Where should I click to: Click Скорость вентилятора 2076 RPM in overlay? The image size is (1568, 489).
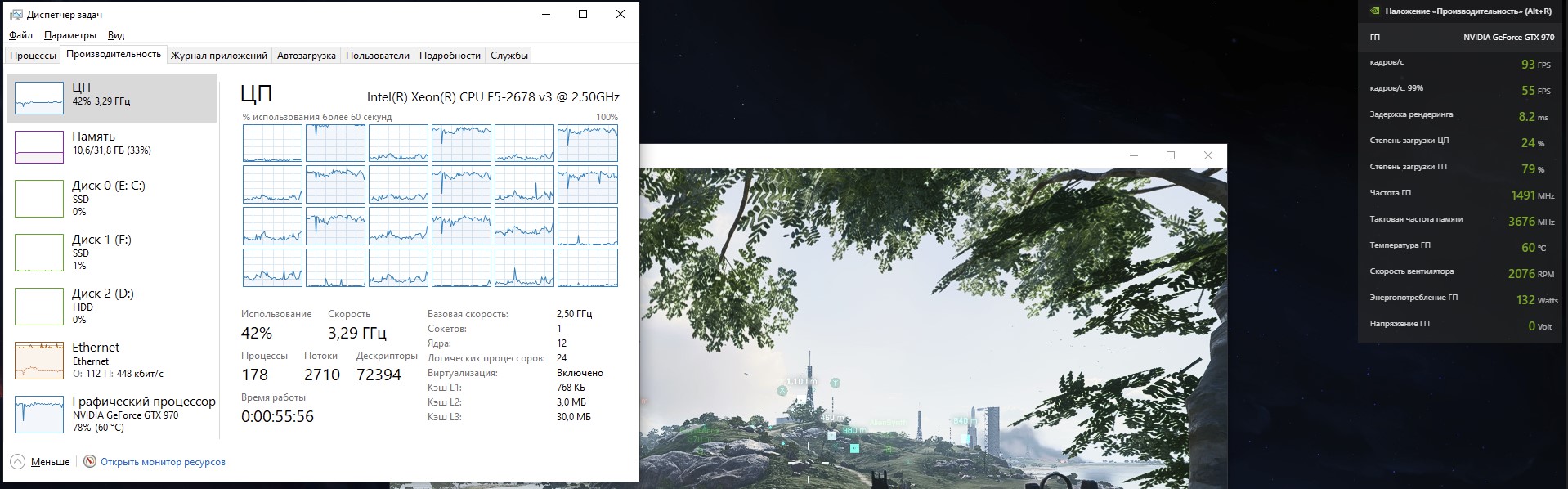pyautogui.click(x=1460, y=273)
